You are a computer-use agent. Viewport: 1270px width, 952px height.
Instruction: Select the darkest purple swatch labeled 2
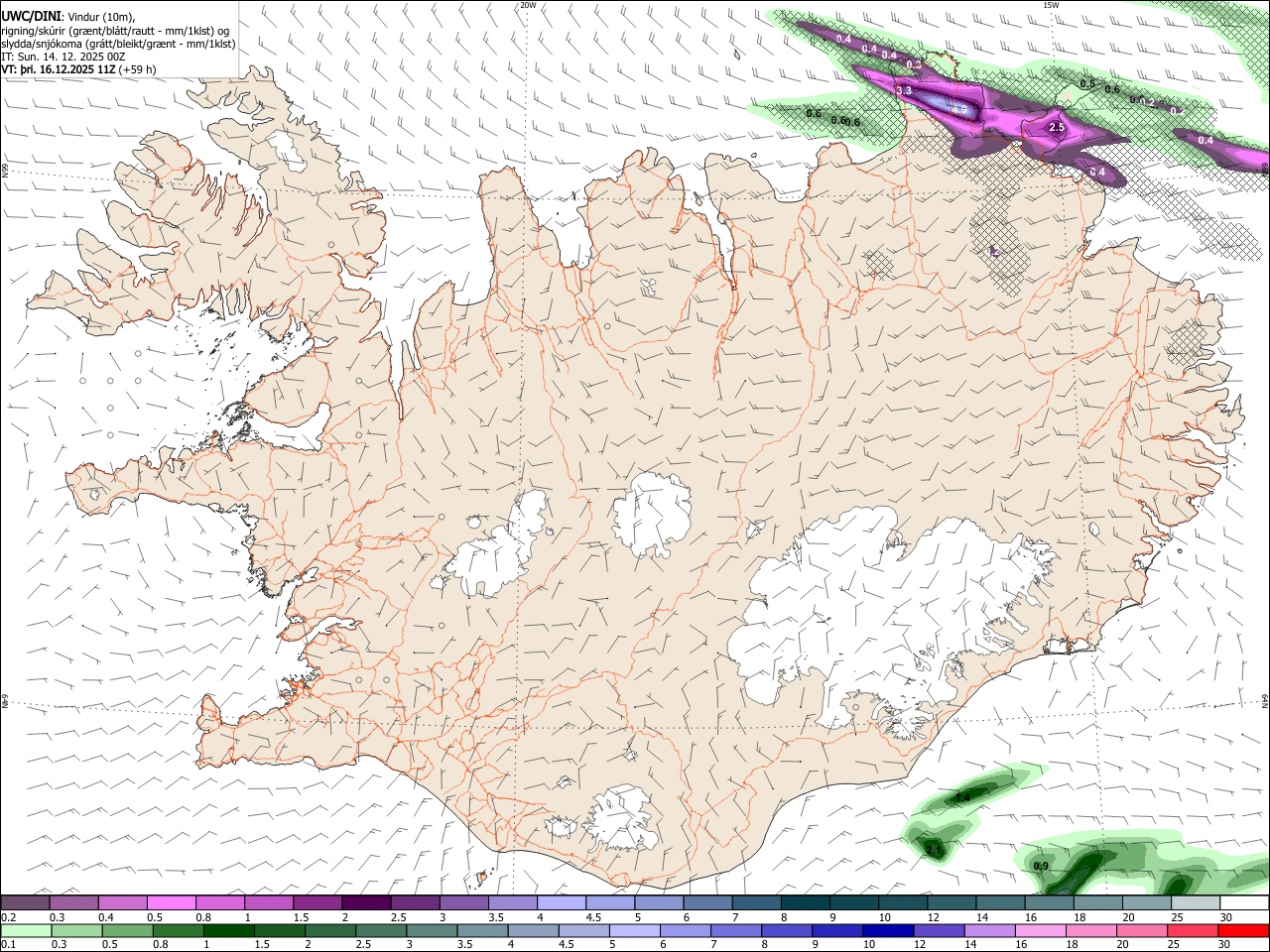(x=366, y=903)
